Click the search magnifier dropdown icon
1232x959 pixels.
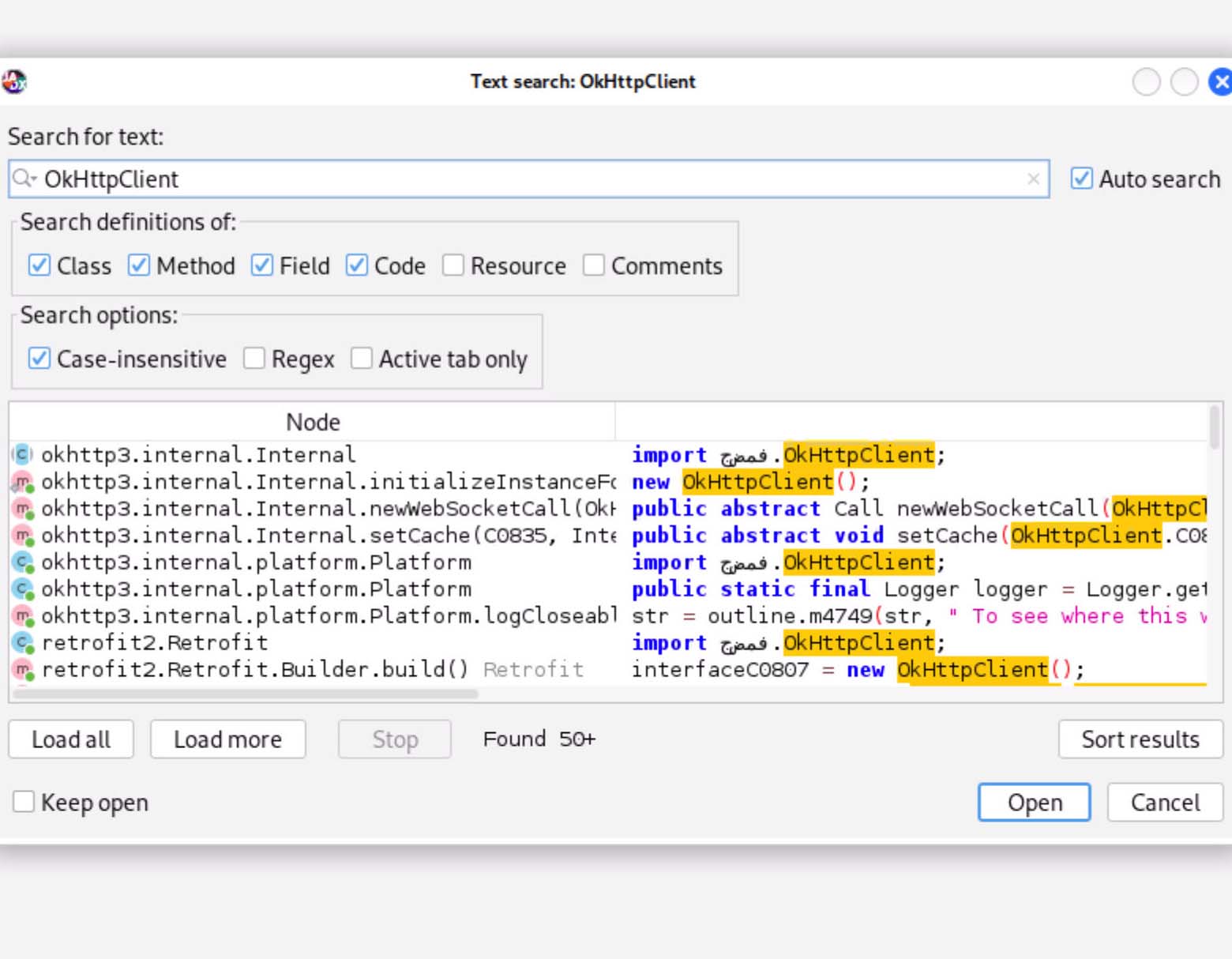point(24,179)
